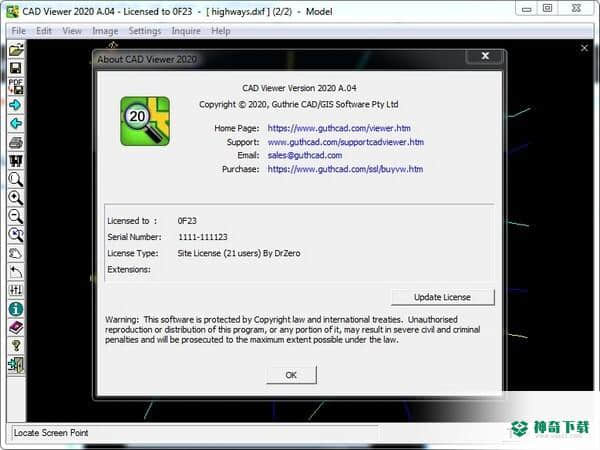The image size is (600, 450).
Task: Click the undo view arrow icon
Action: pos(16,272)
